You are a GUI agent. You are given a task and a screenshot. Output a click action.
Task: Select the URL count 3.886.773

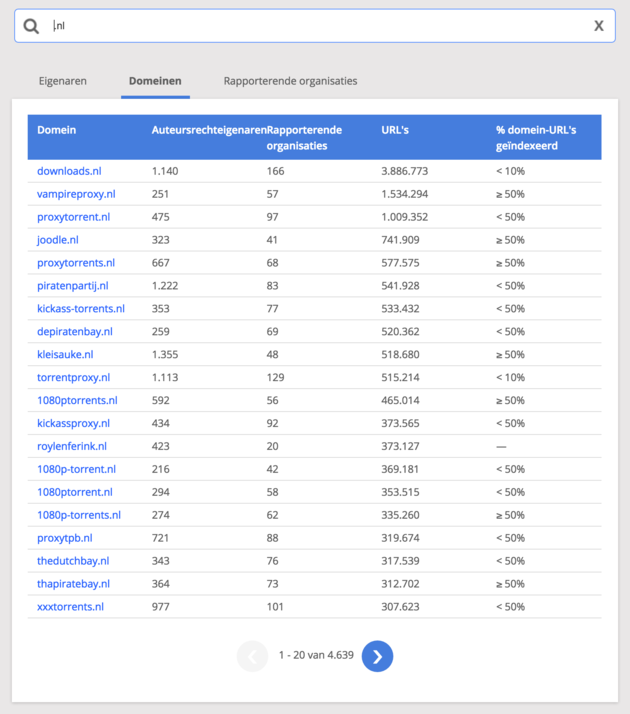(405, 171)
